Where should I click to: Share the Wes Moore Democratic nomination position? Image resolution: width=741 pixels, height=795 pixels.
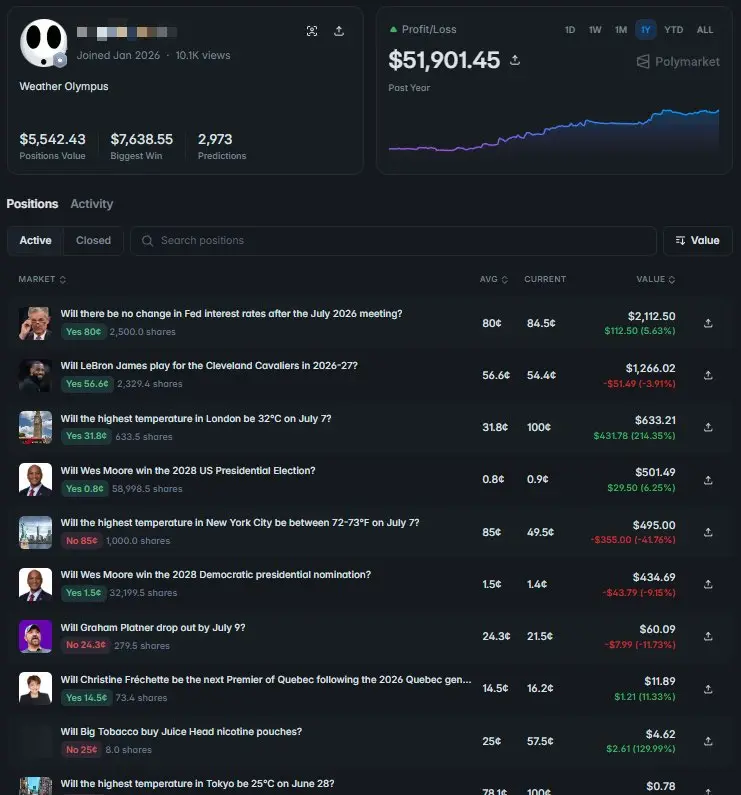point(708,585)
